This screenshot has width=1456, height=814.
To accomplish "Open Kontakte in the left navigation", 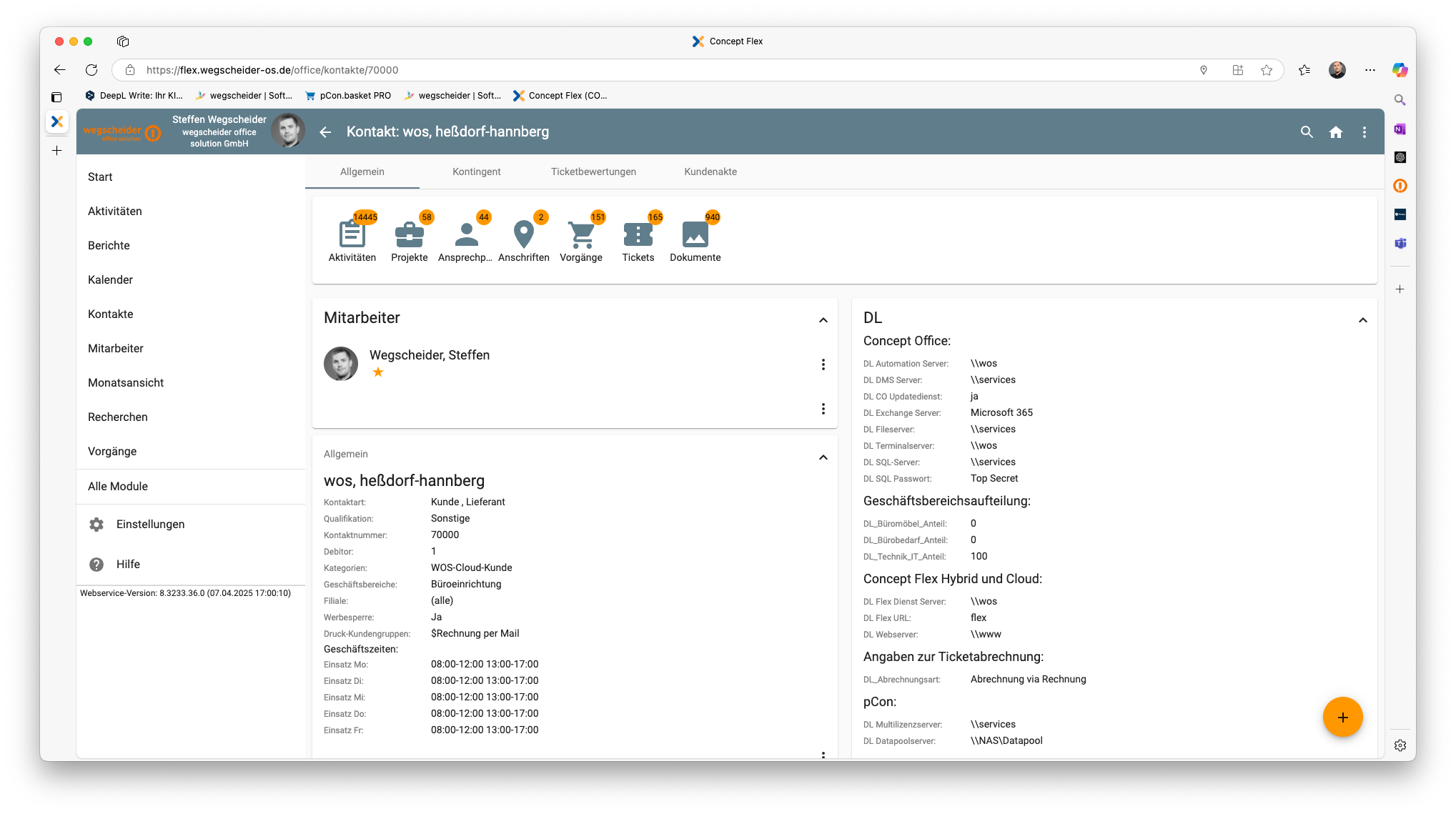I will tap(191, 314).
